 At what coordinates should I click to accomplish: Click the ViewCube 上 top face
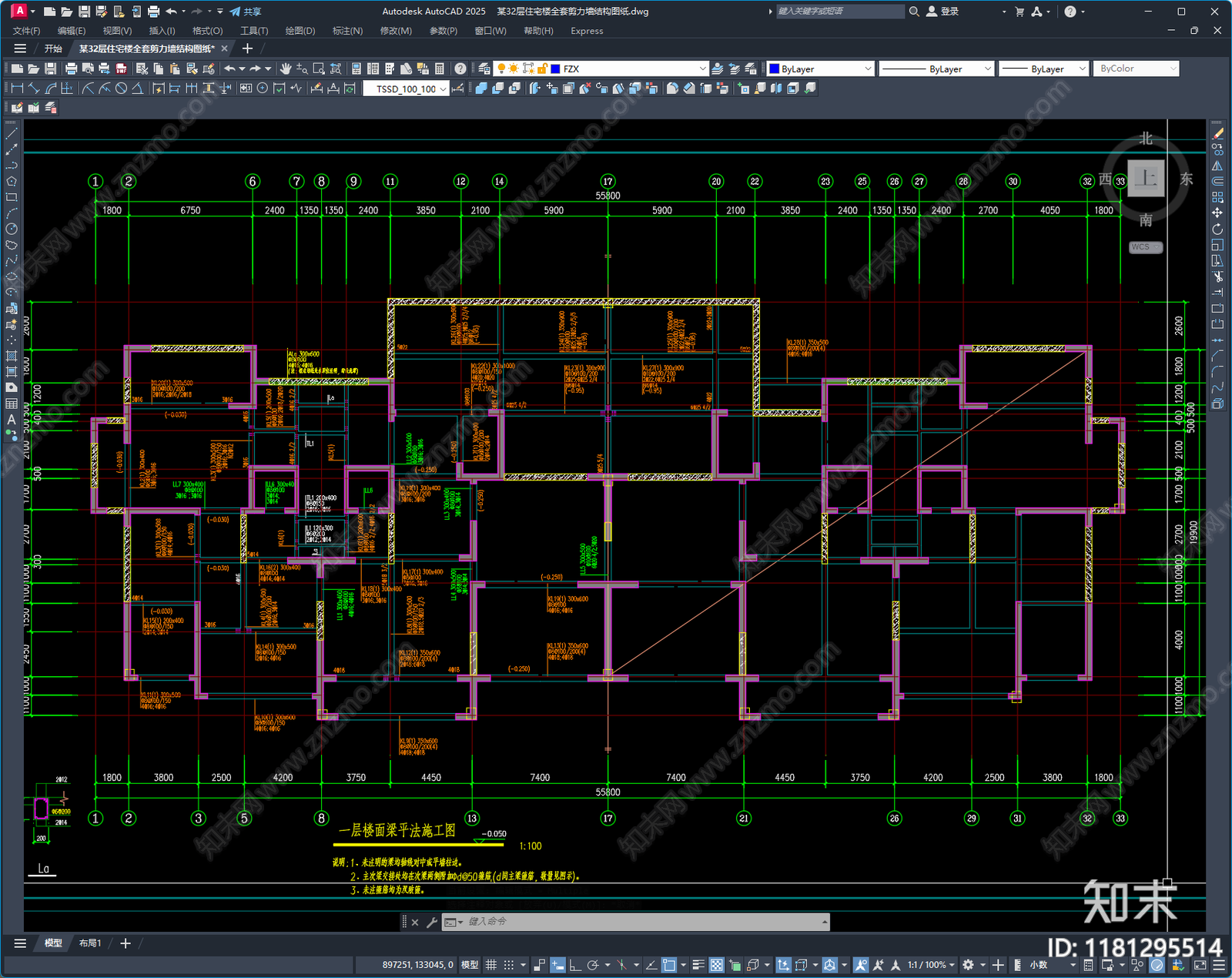tap(1146, 178)
